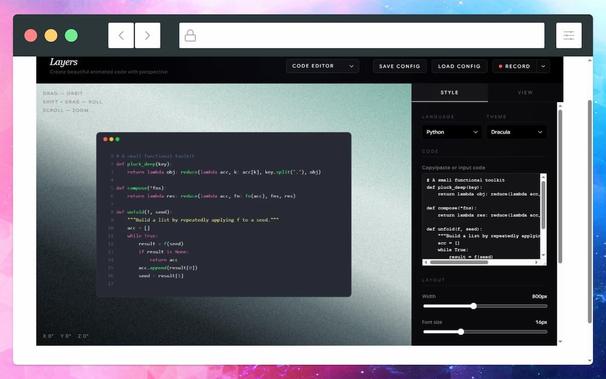Click the Font size slider handle

tap(461, 332)
